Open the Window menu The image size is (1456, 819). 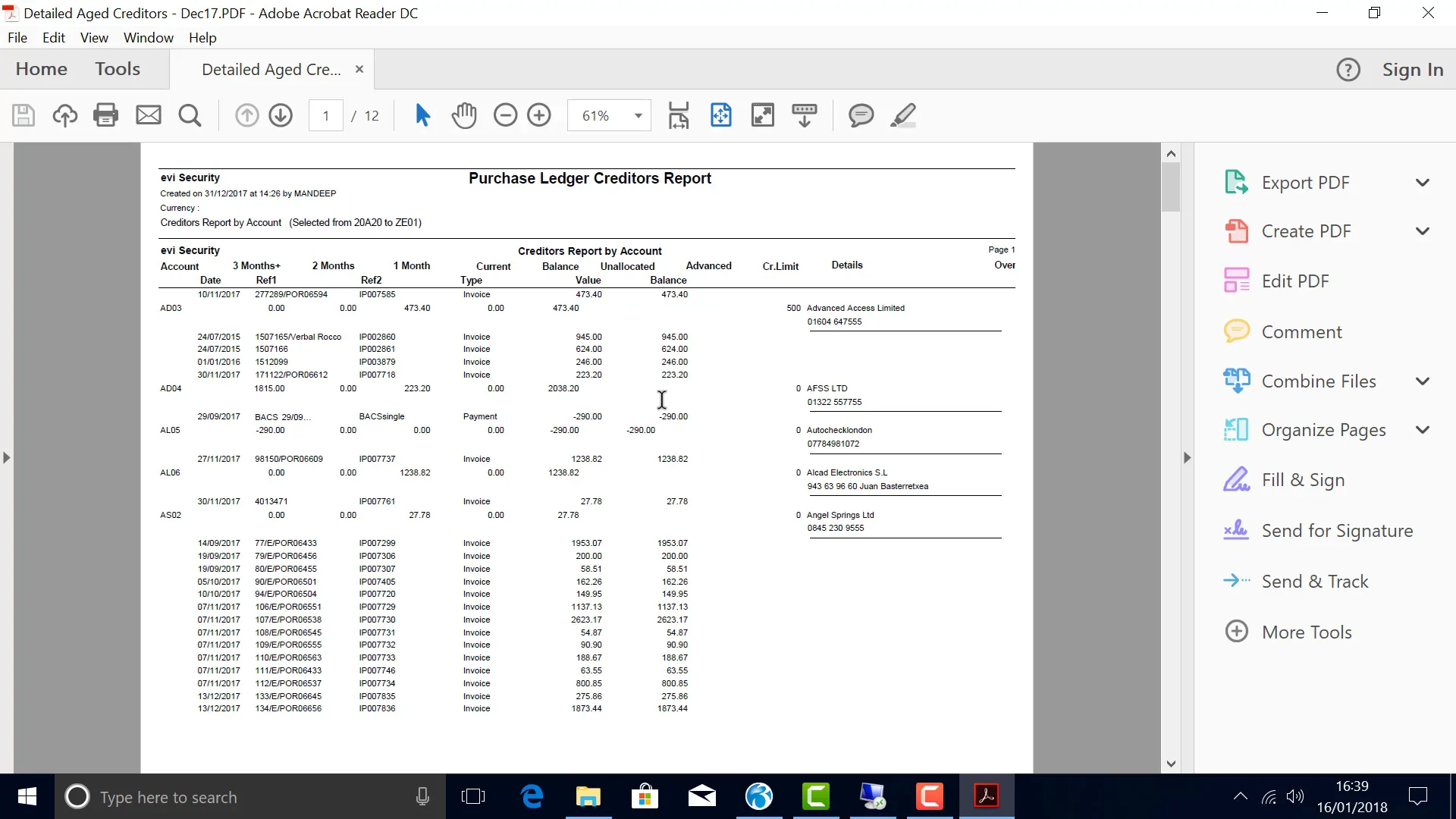[149, 38]
